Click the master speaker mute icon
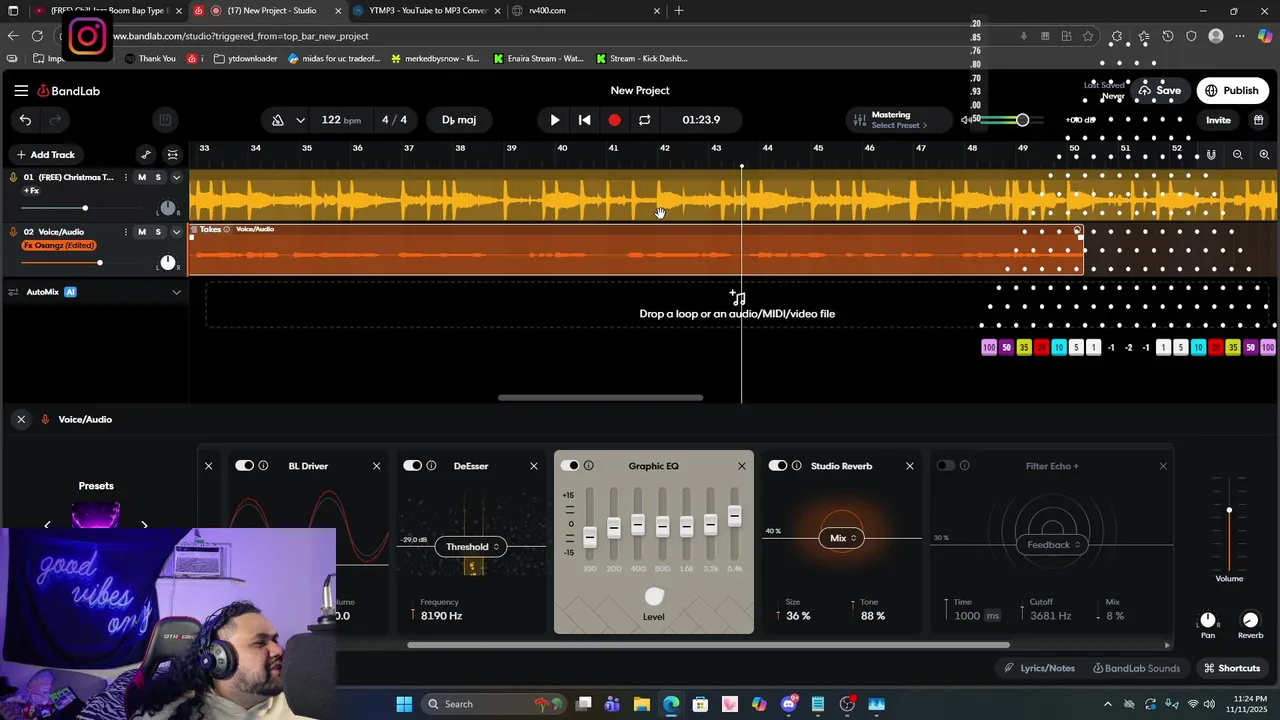 [x=966, y=120]
